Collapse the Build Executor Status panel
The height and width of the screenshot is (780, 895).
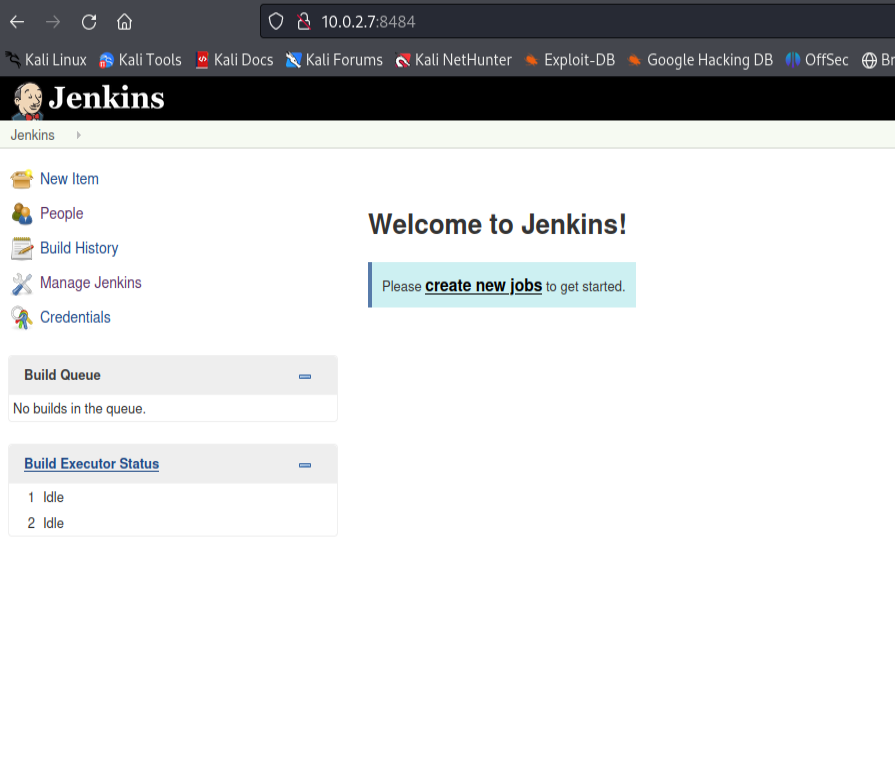coord(305,465)
